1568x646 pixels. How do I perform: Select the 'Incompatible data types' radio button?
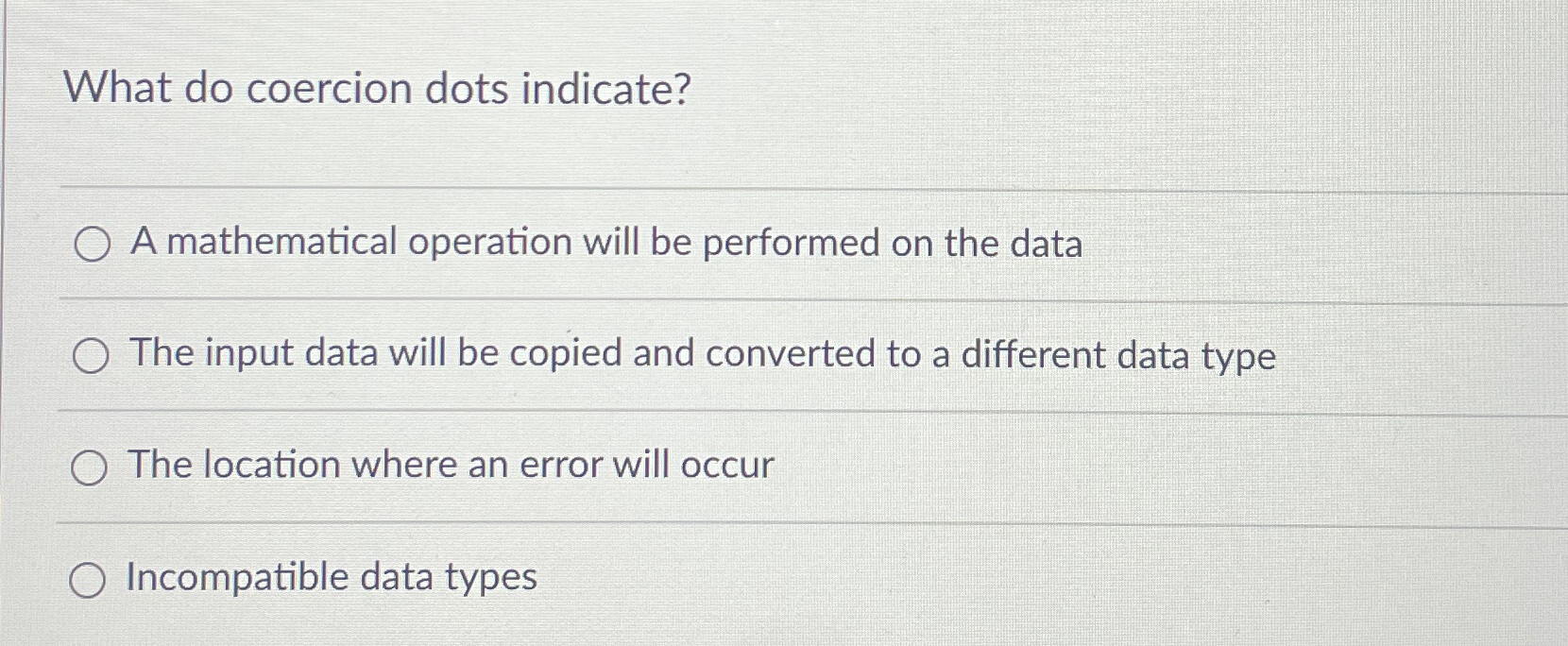[x=90, y=578]
